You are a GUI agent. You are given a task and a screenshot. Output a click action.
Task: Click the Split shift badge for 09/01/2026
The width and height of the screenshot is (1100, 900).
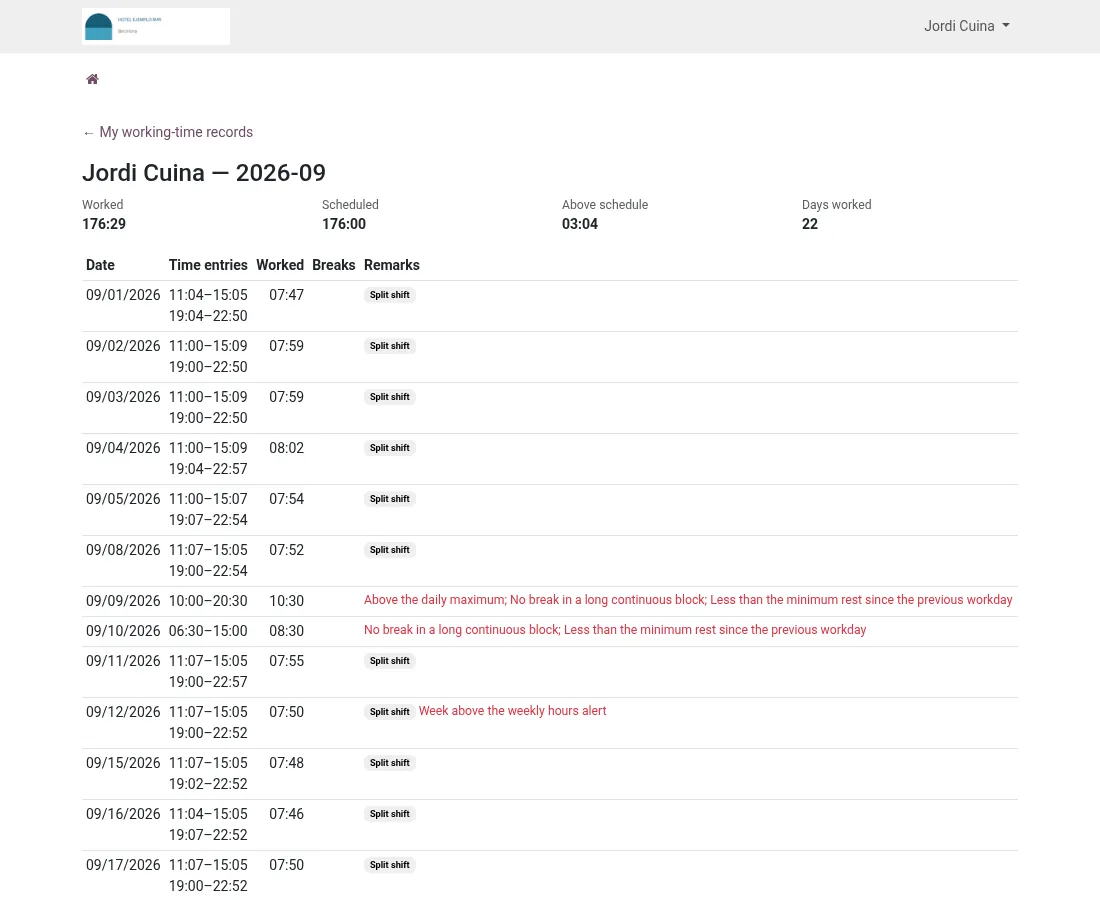[x=390, y=295]
